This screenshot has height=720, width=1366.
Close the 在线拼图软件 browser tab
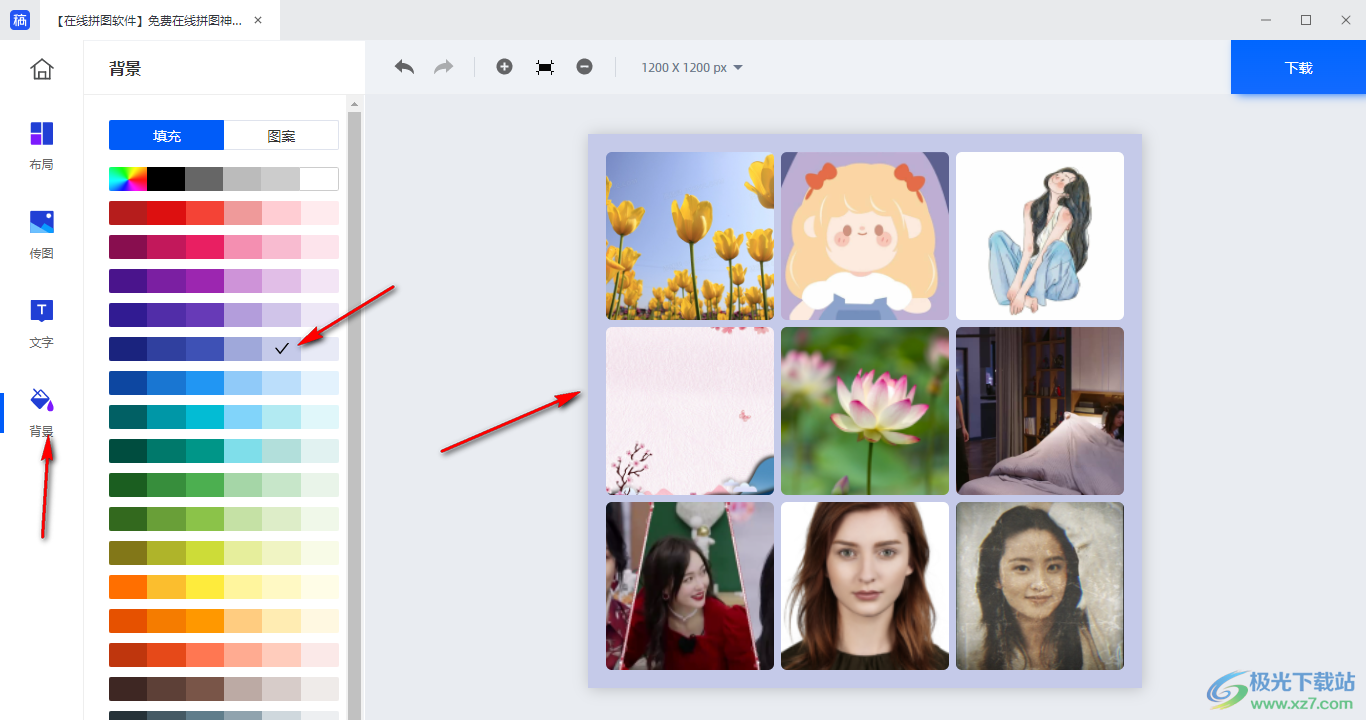pos(259,20)
